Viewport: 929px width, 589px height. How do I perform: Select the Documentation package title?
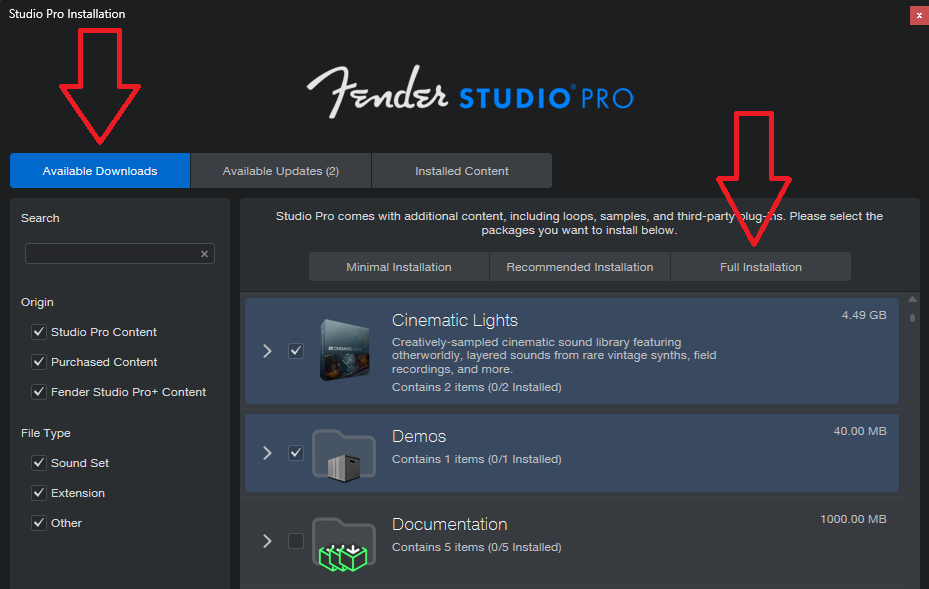click(x=450, y=524)
